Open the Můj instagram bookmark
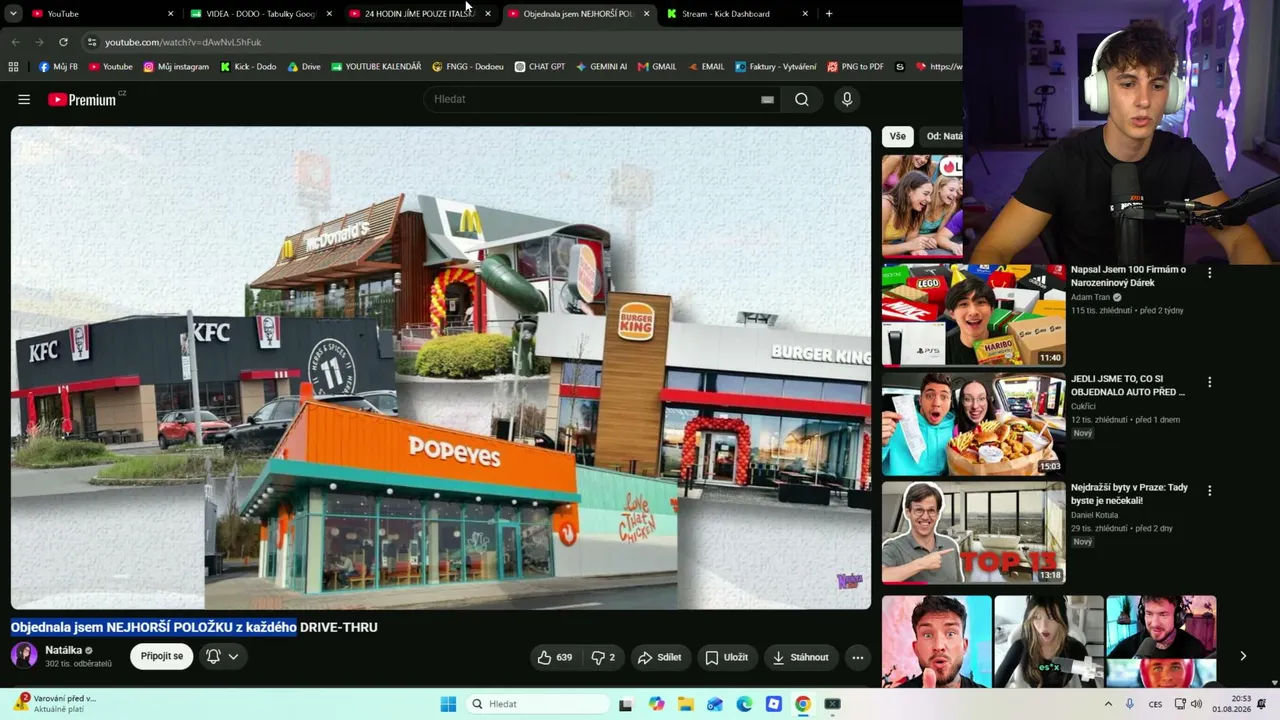The image size is (1280, 720). (x=176, y=67)
